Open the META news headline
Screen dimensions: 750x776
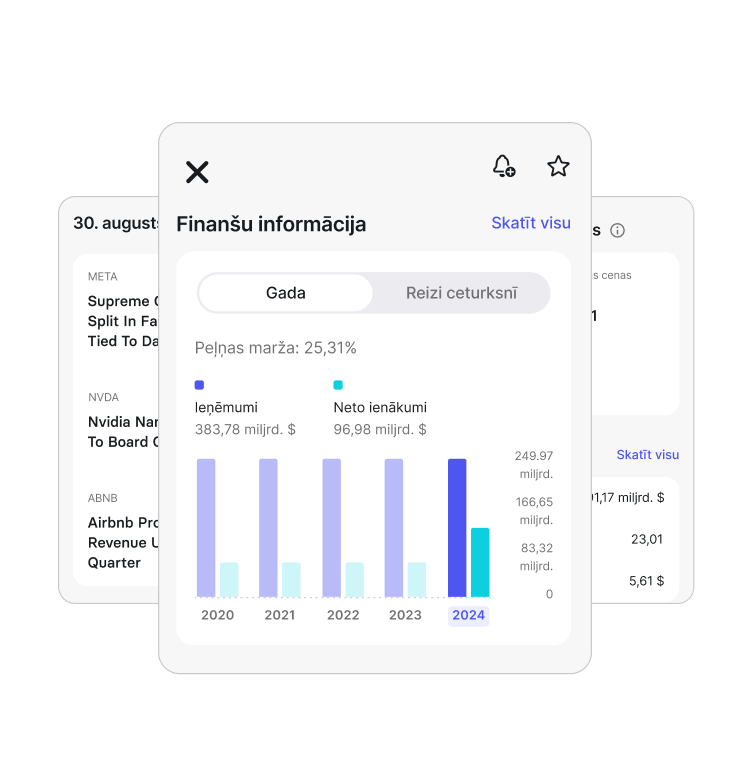point(123,321)
